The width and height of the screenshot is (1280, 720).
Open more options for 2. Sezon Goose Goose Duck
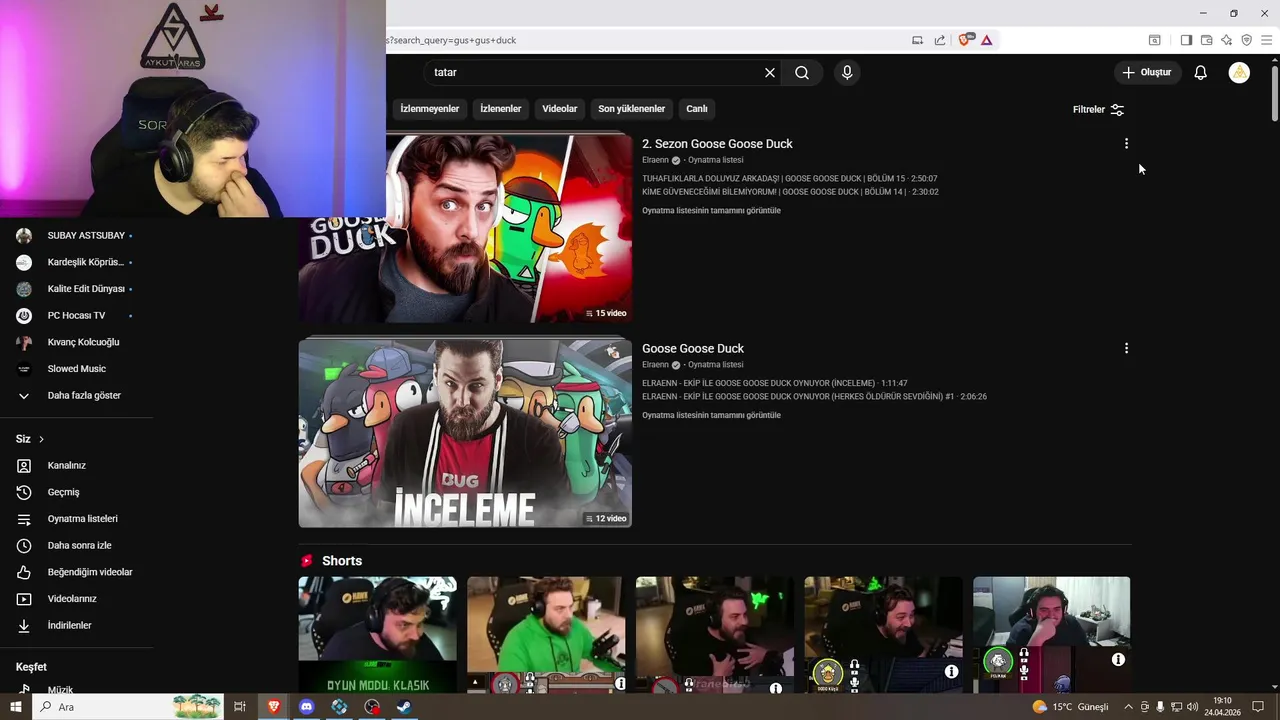click(x=1126, y=144)
